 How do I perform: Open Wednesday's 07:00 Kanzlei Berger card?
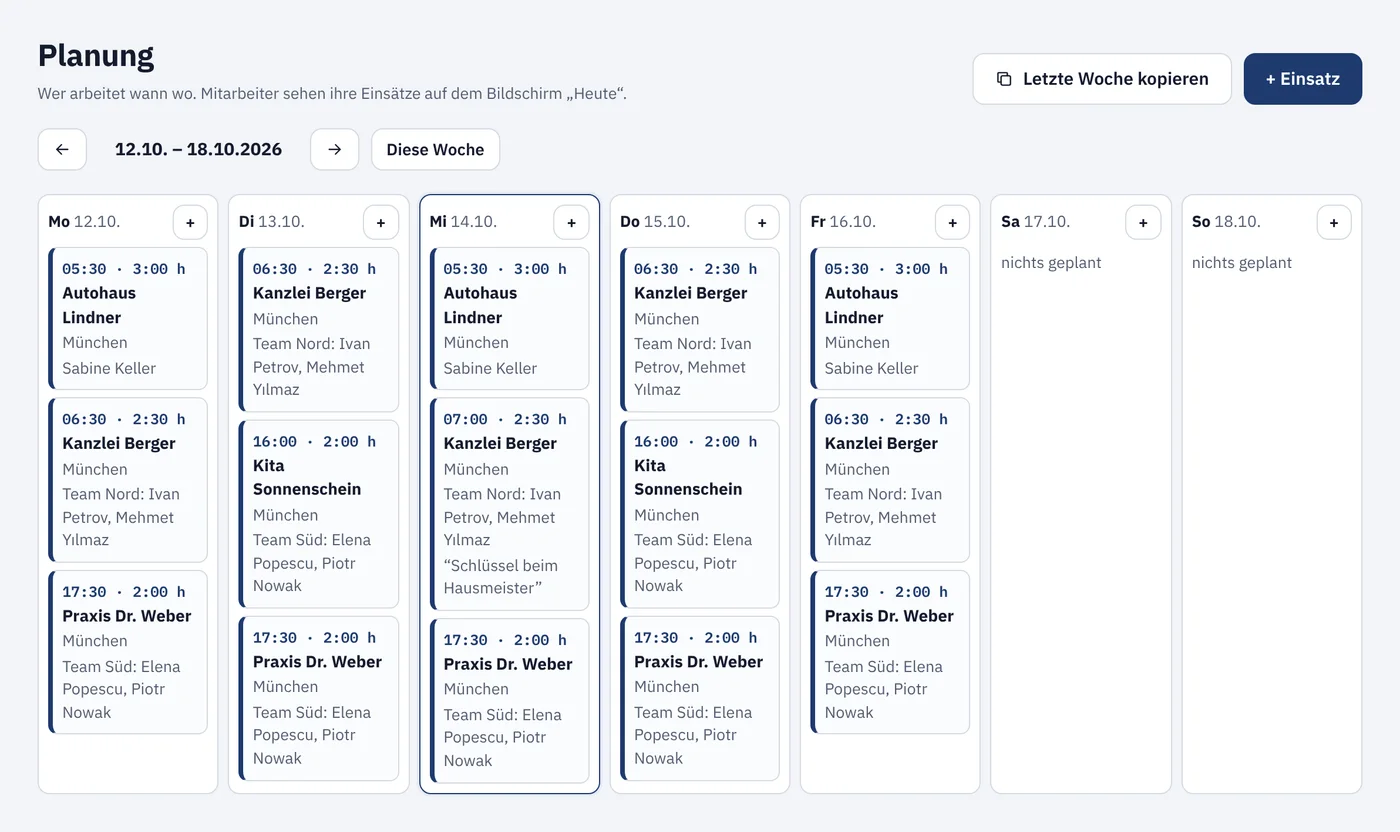pos(509,504)
